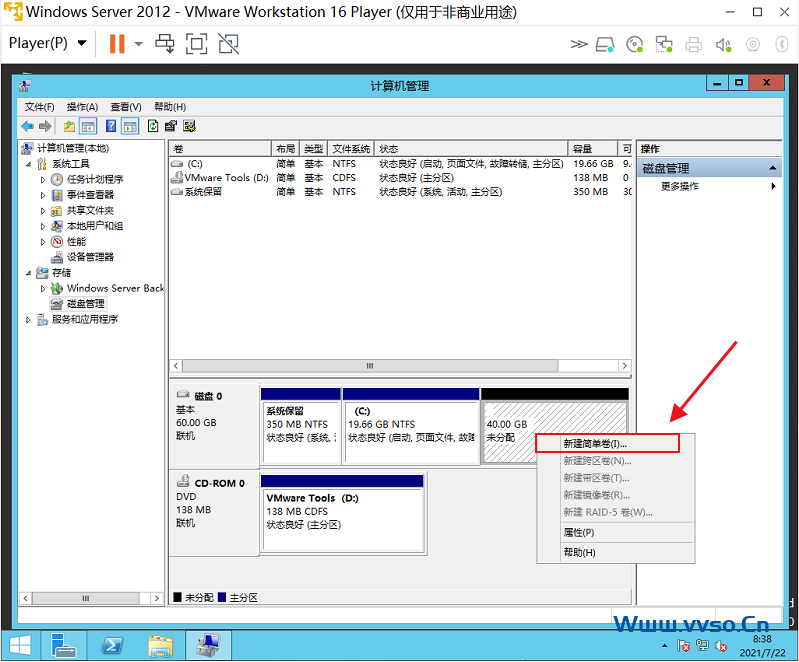Viewport: 799px width, 662px height.
Task: Select the (C:) volume row in list
Action: [x=400, y=164]
